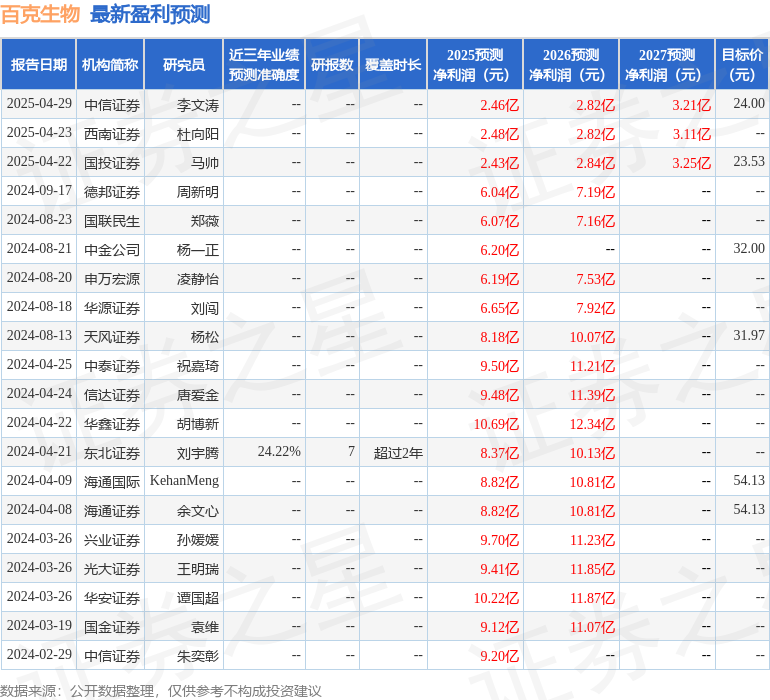Click researcher 刘宇腾

coord(198,452)
